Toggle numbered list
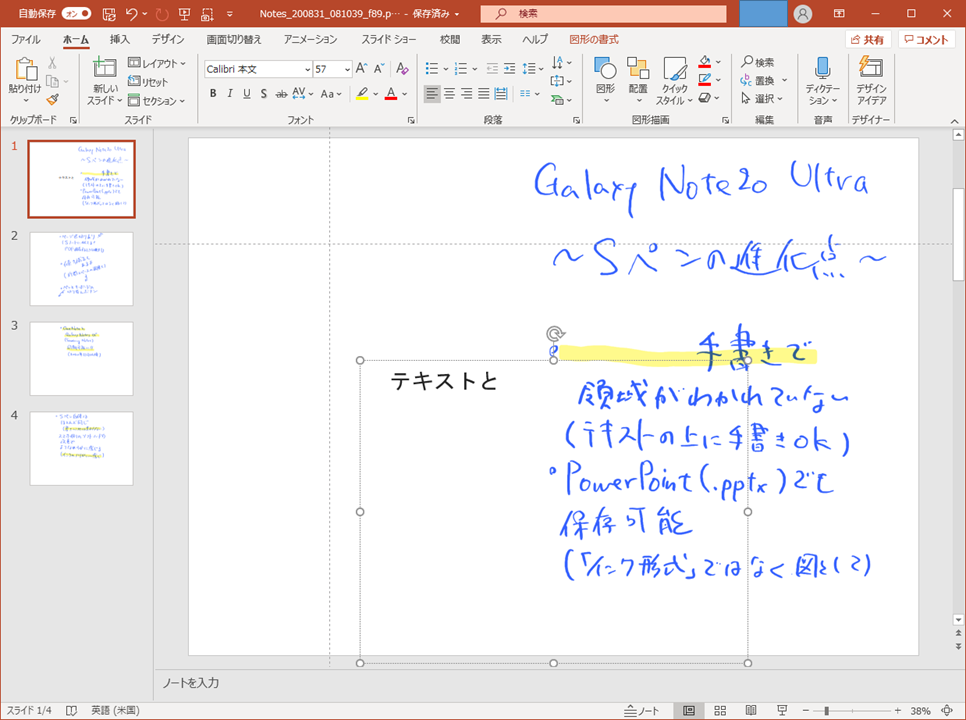Screen dimensions: 966x720 click(x=460, y=68)
